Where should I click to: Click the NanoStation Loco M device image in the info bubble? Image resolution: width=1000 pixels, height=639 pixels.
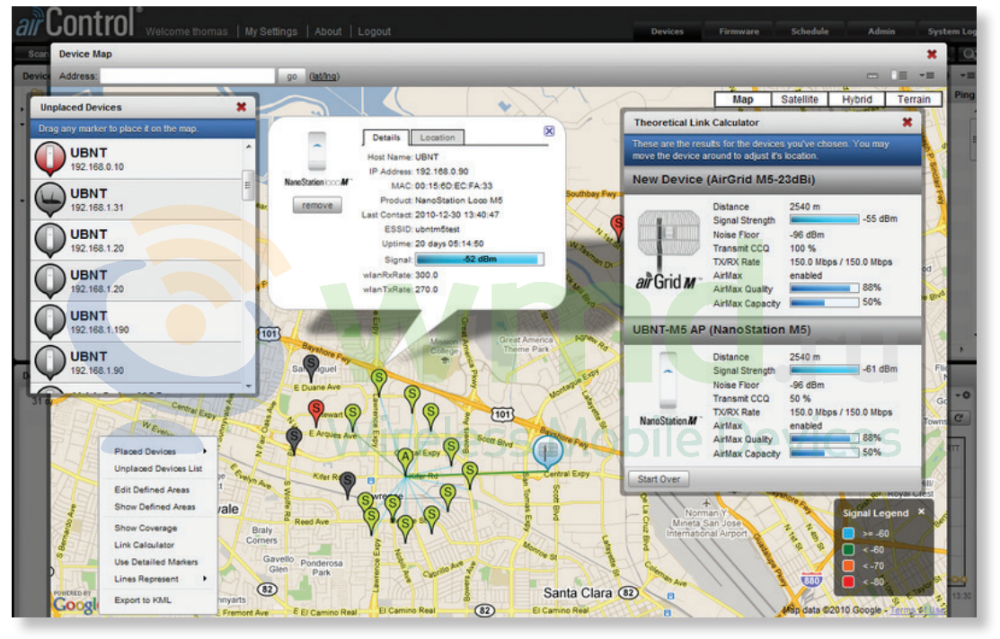point(317,151)
